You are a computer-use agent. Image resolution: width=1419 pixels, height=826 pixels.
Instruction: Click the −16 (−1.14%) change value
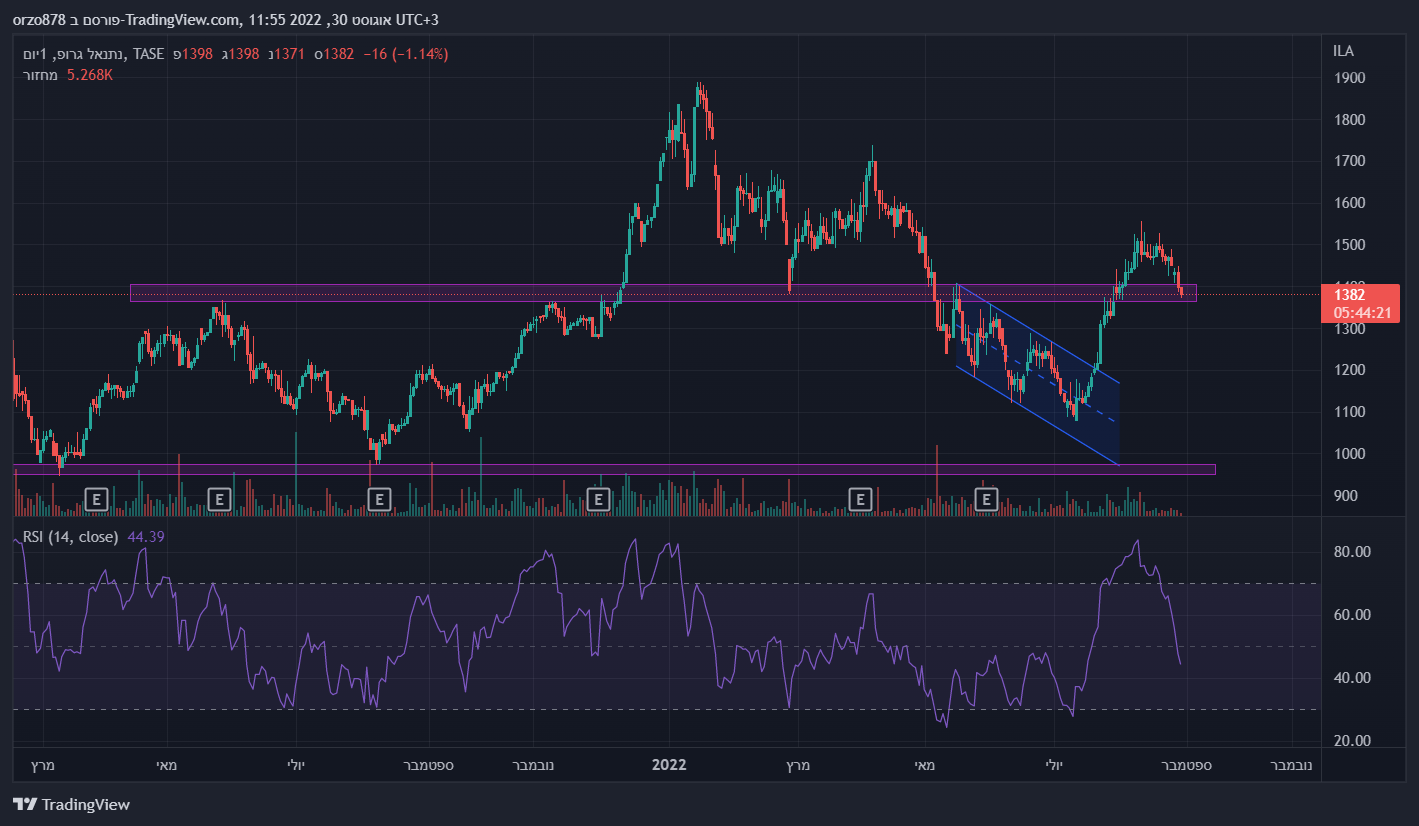(404, 54)
